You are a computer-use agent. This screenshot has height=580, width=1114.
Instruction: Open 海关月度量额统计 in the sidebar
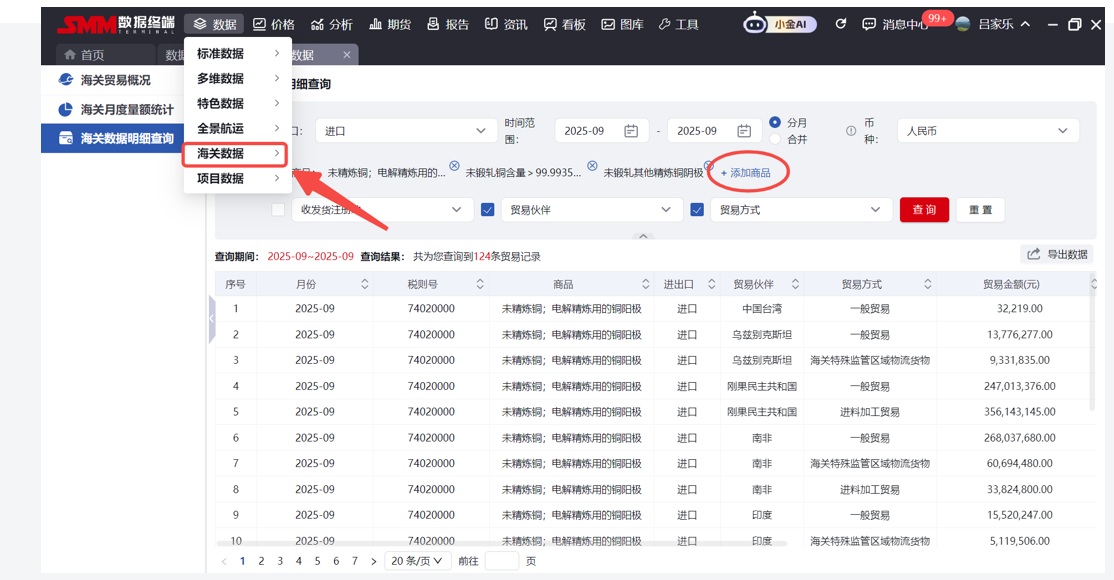tap(126, 110)
